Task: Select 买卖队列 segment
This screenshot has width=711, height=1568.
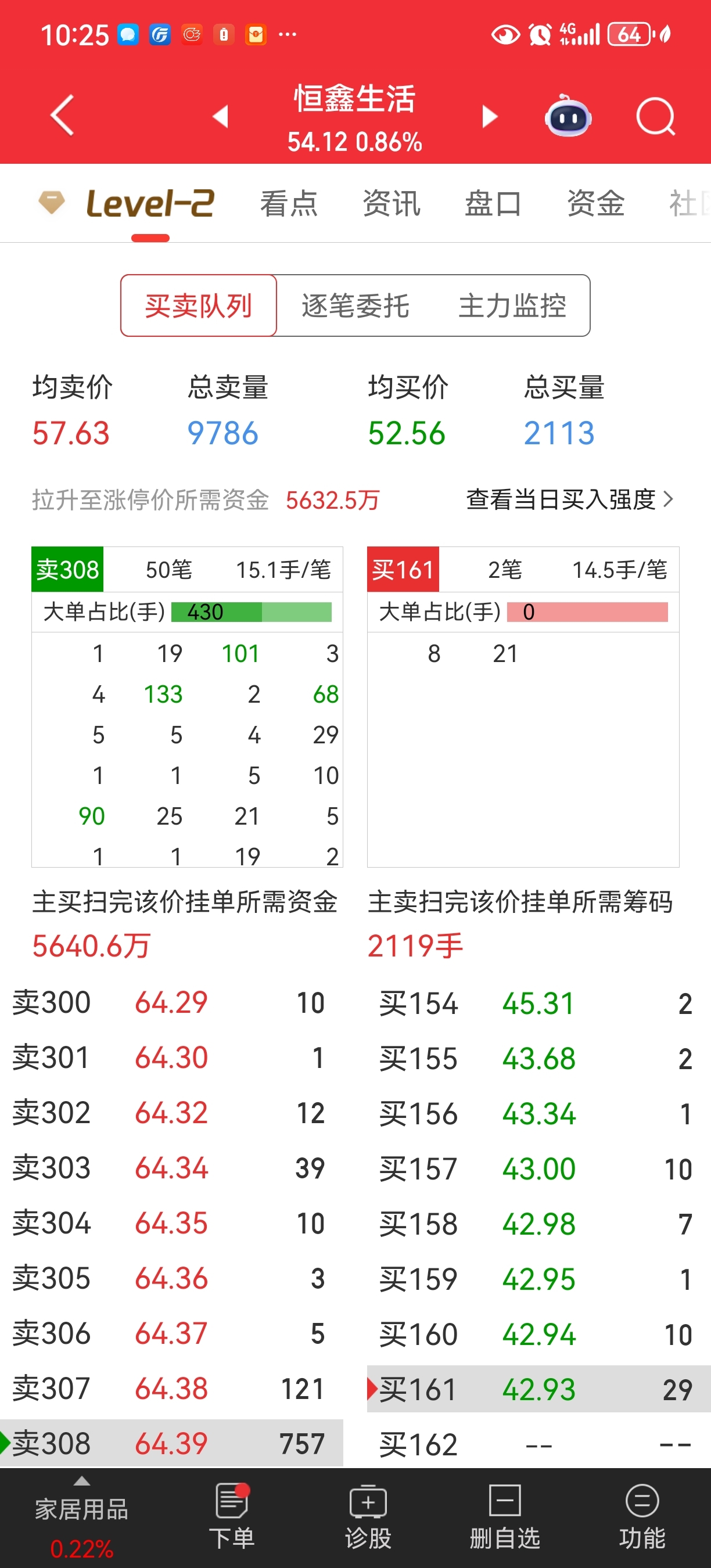Action: pos(199,305)
